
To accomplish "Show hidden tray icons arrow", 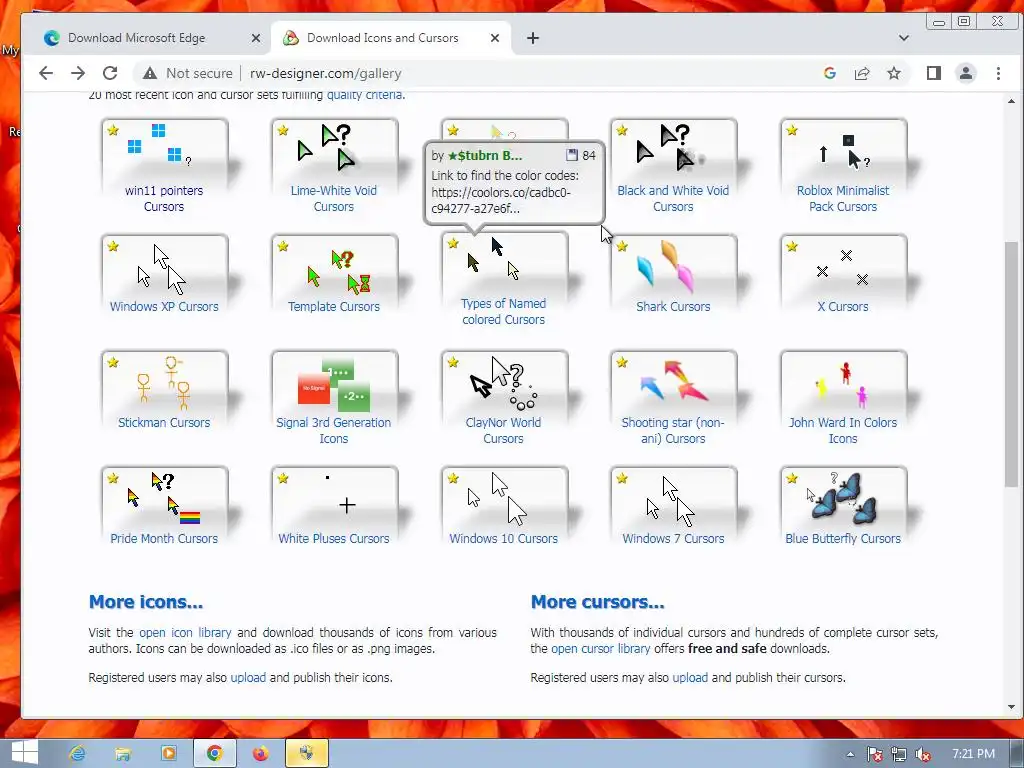I will (850, 754).
